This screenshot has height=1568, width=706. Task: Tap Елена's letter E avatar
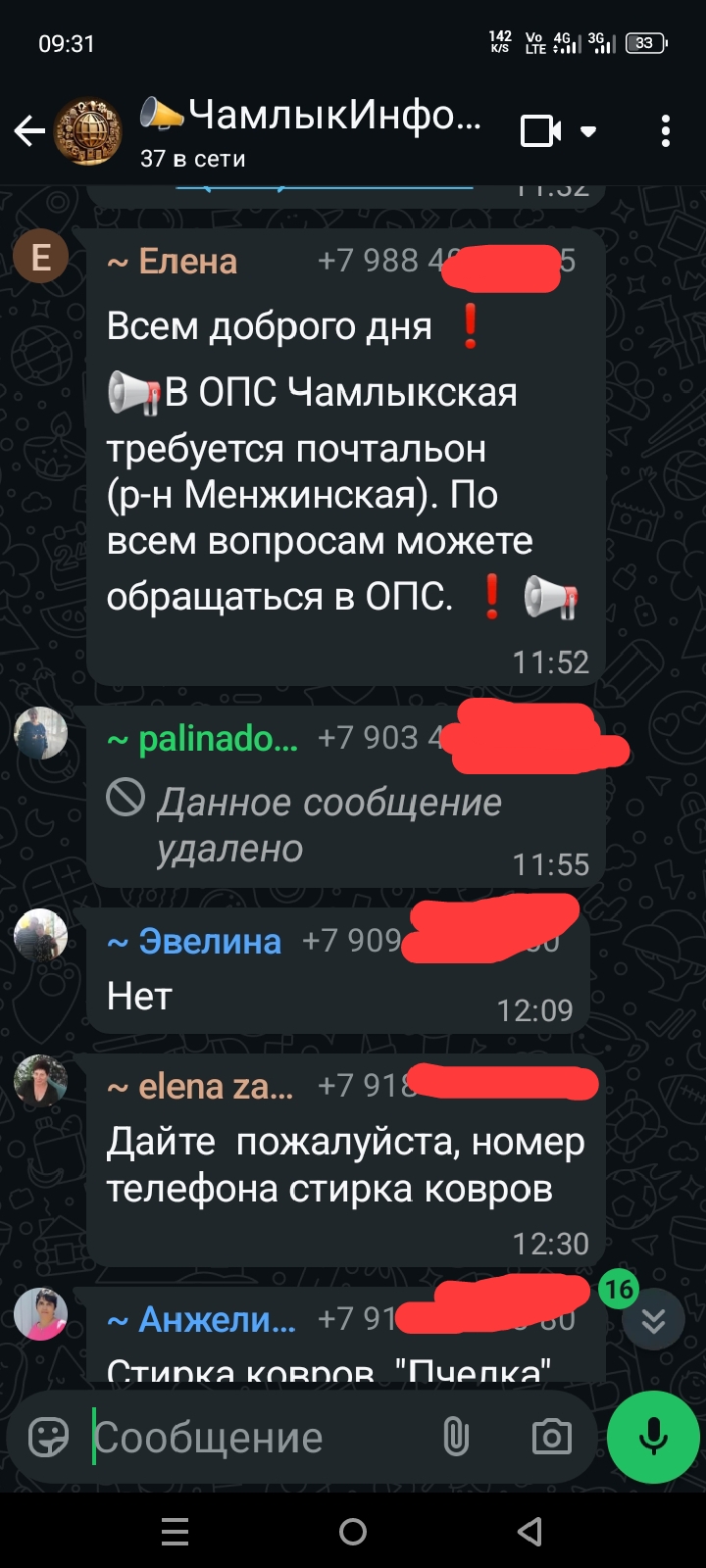coord(41,257)
